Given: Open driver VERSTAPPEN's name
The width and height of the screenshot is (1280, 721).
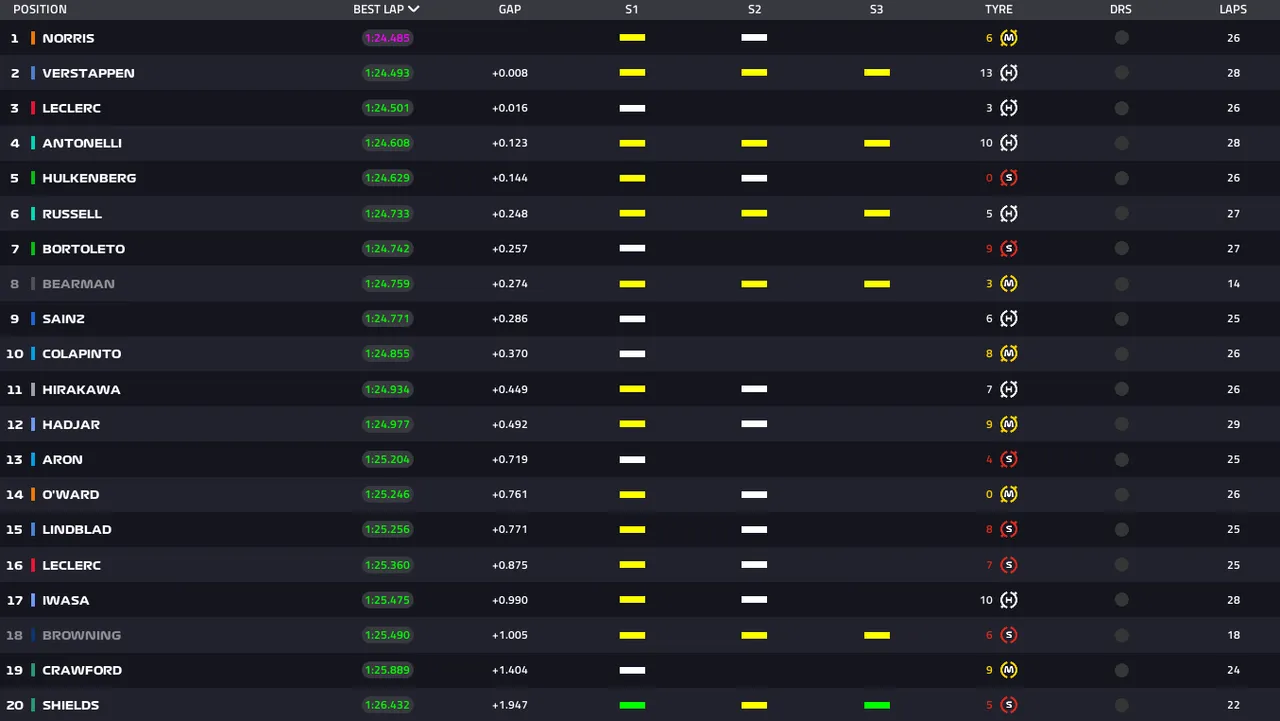Looking at the screenshot, I should pyautogui.click(x=88, y=73).
